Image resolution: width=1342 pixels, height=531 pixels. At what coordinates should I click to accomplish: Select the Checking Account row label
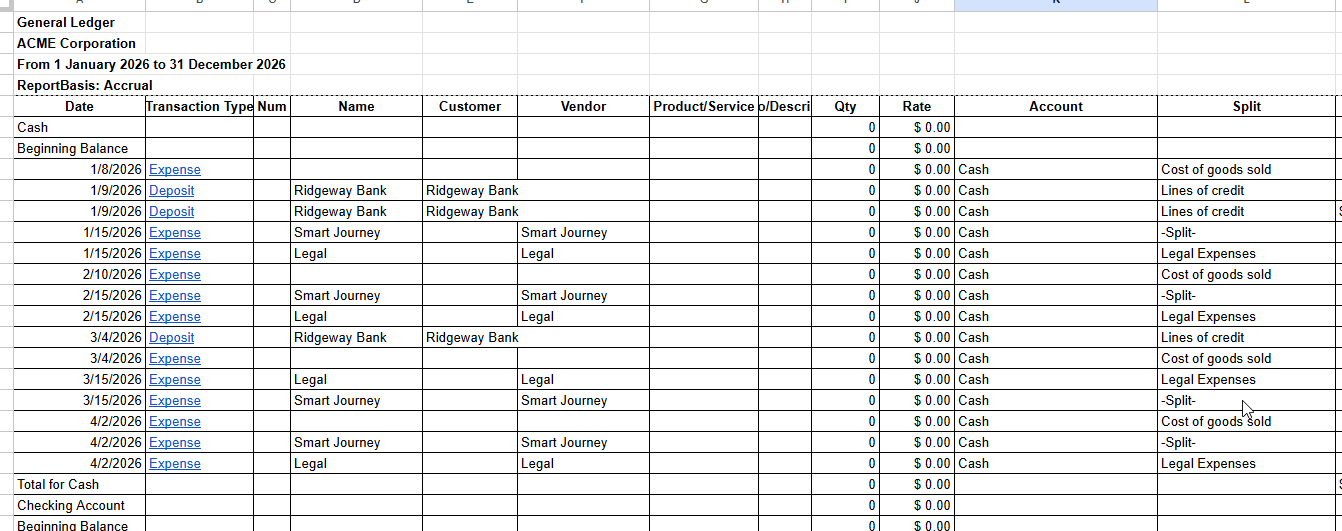click(71, 506)
